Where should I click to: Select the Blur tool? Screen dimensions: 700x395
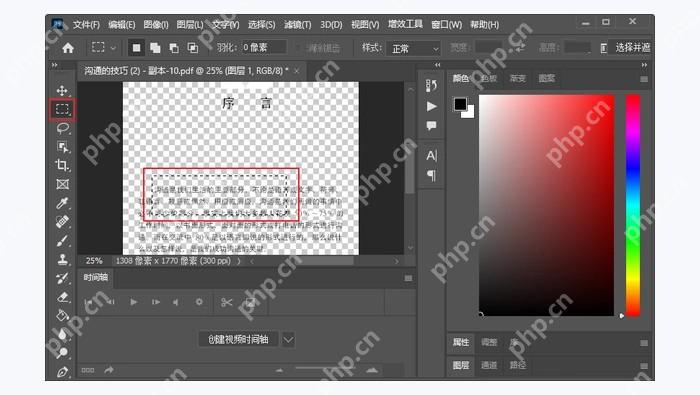click(62, 334)
